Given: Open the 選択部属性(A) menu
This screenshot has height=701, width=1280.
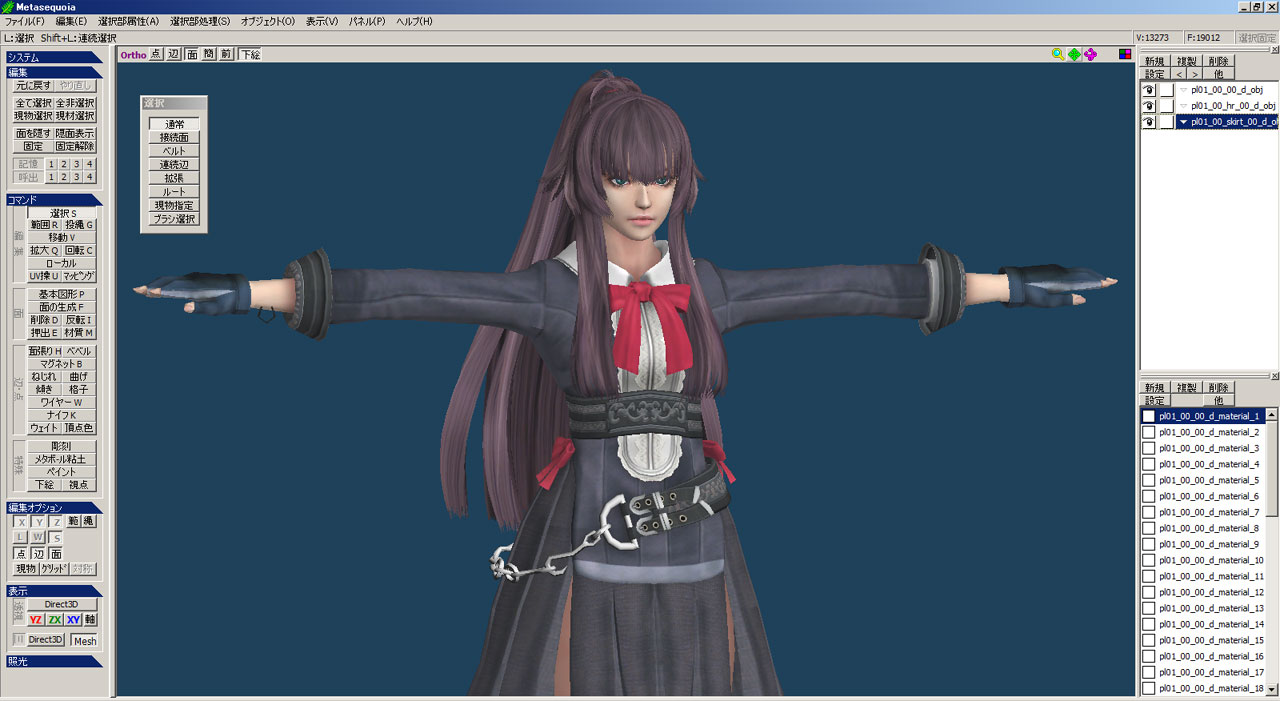Looking at the screenshot, I should (x=128, y=21).
